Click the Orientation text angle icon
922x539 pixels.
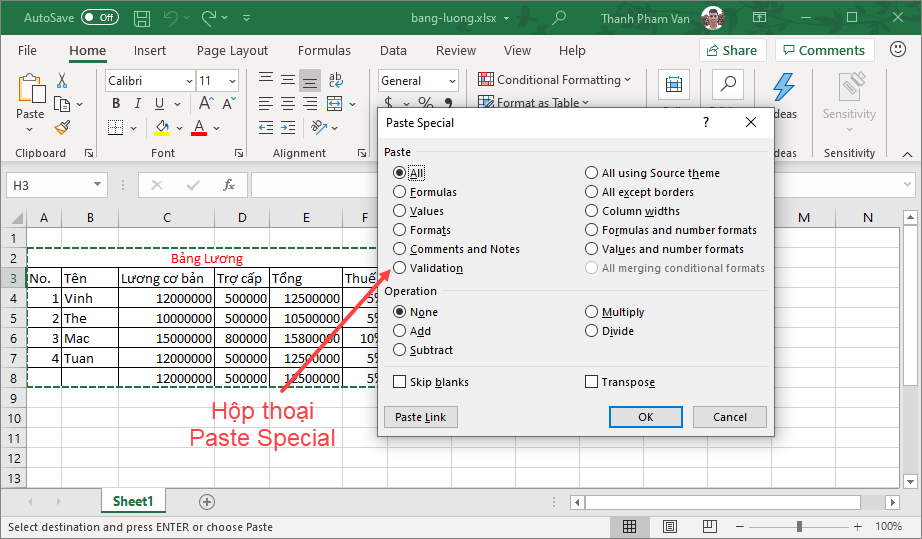click(319, 127)
